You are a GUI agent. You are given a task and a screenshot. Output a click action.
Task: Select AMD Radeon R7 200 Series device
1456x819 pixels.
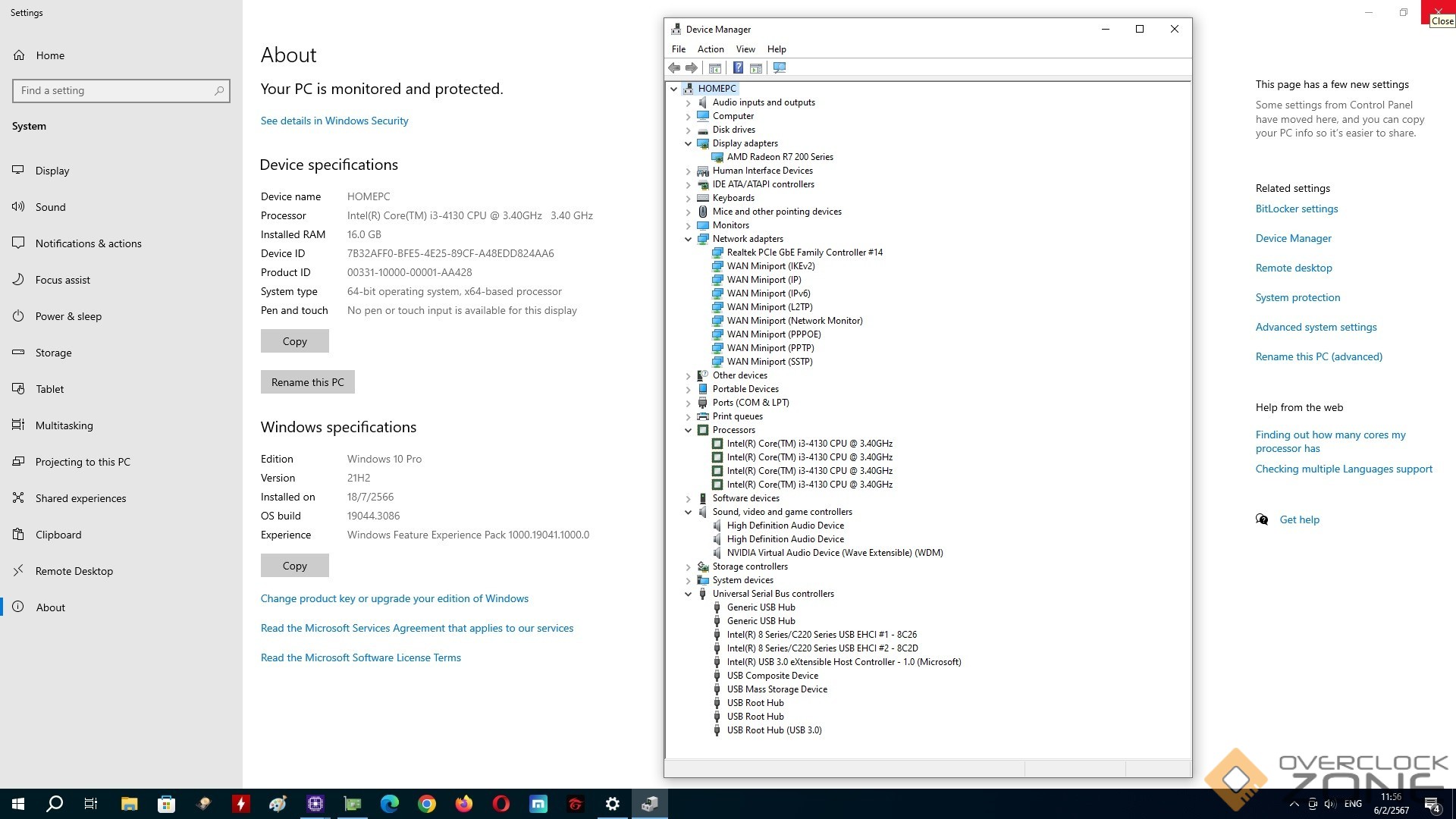(x=780, y=157)
